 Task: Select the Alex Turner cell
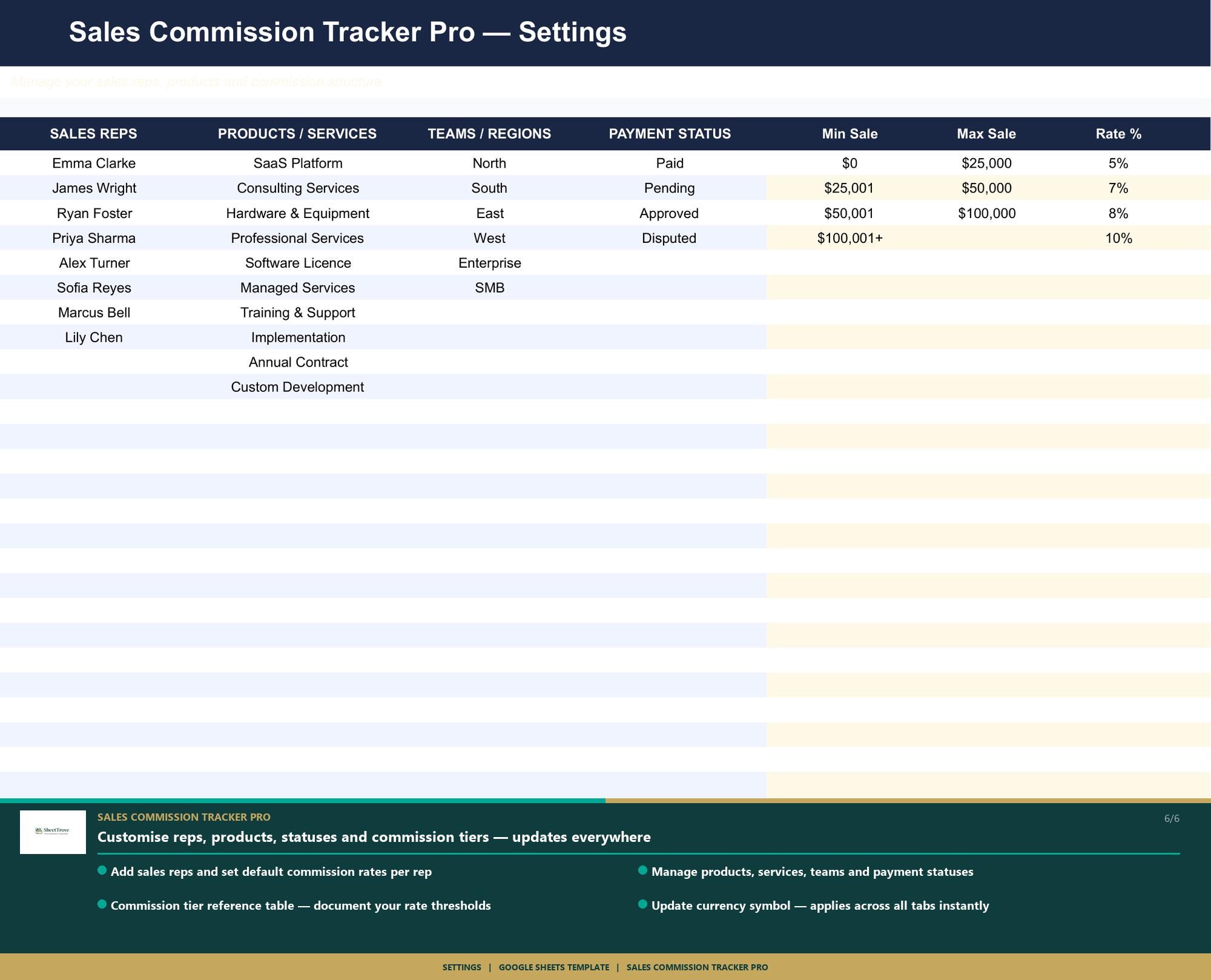pos(94,263)
